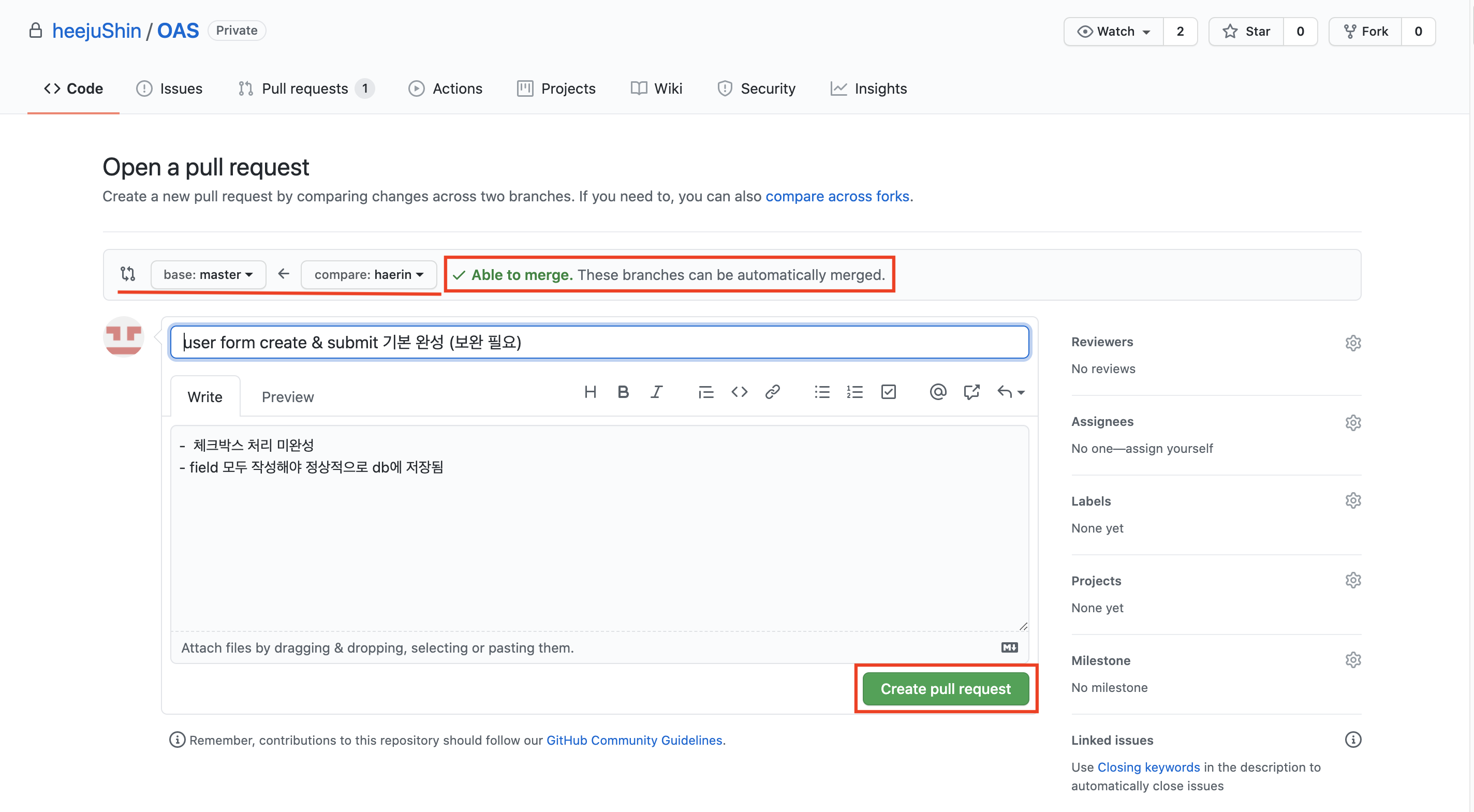Apply italic formatting in editor
The image size is (1474, 812).
(656, 392)
